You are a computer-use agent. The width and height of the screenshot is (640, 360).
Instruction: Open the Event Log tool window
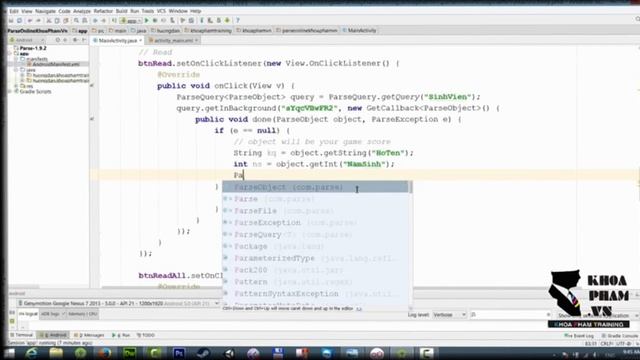[x=579, y=336]
